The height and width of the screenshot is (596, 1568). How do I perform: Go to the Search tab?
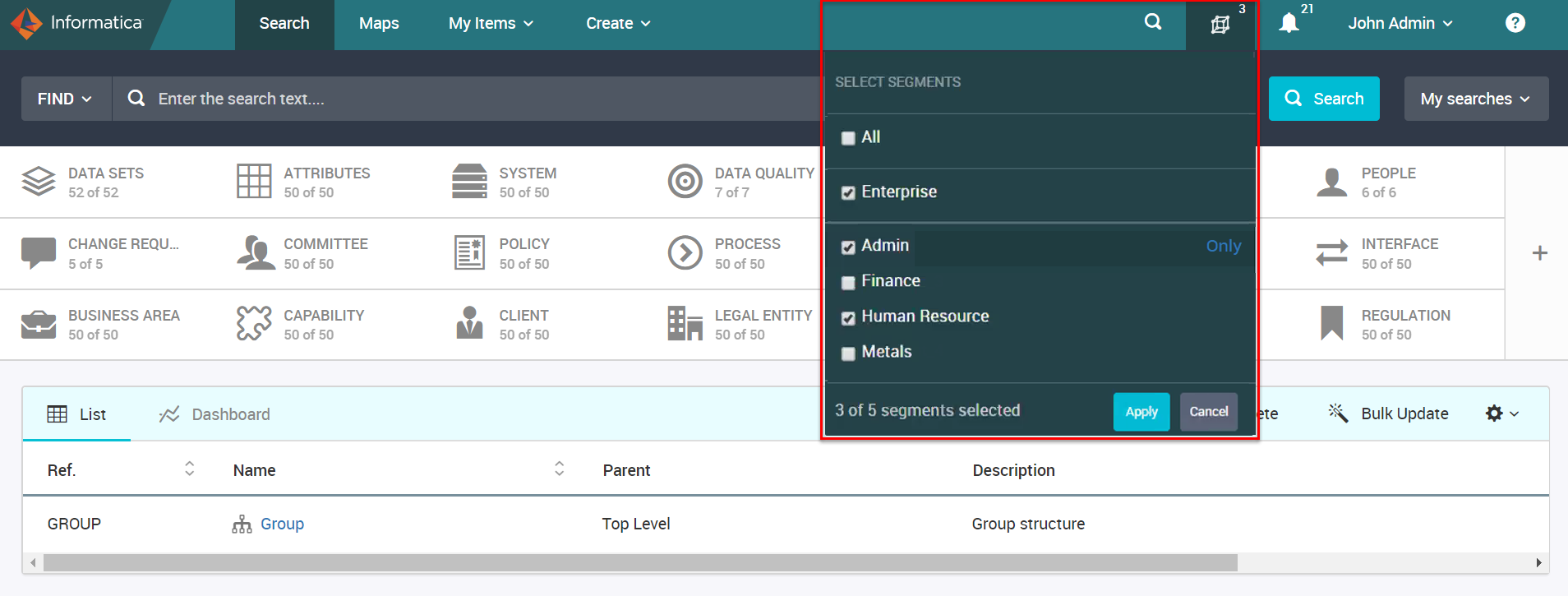coord(284,24)
